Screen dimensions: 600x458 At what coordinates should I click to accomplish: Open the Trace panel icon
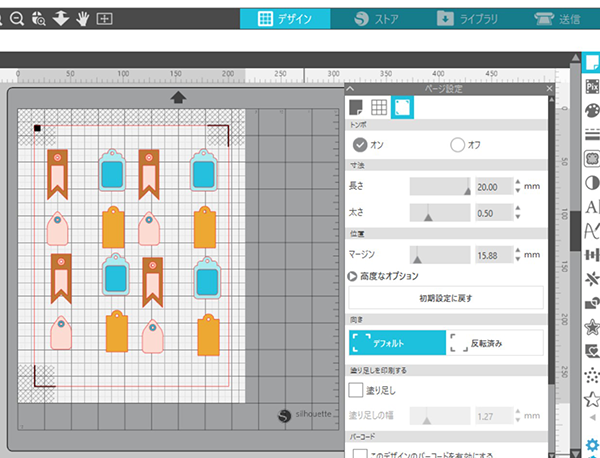[592, 158]
